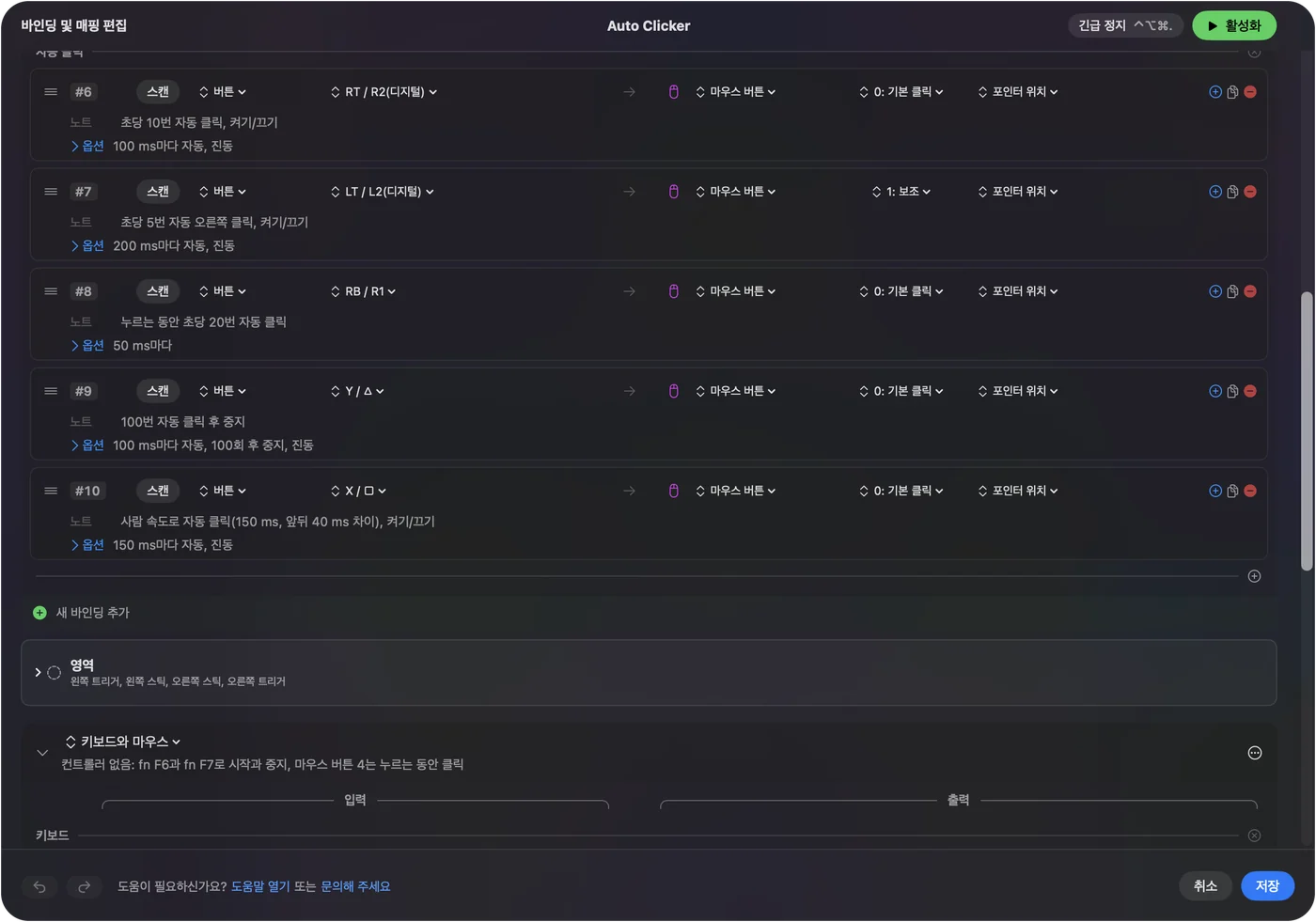Remove binding #6 with the red icon
This screenshot has width=1316, height=922.
coord(1250,92)
